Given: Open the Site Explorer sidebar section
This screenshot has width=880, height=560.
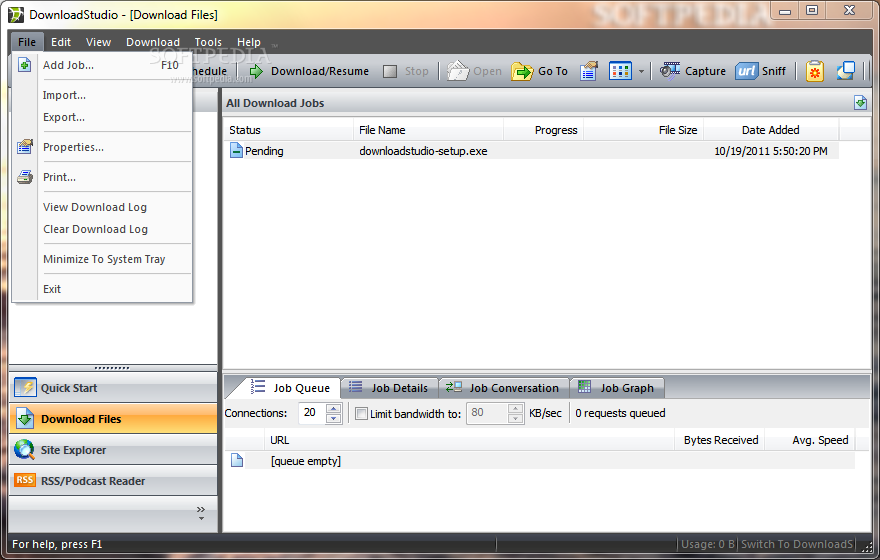Looking at the screenshot, I should pos(113,450).
